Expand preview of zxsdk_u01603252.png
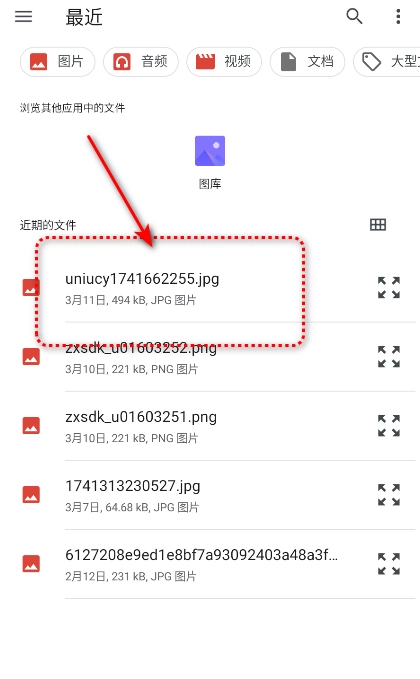 [x=389, y=357]
